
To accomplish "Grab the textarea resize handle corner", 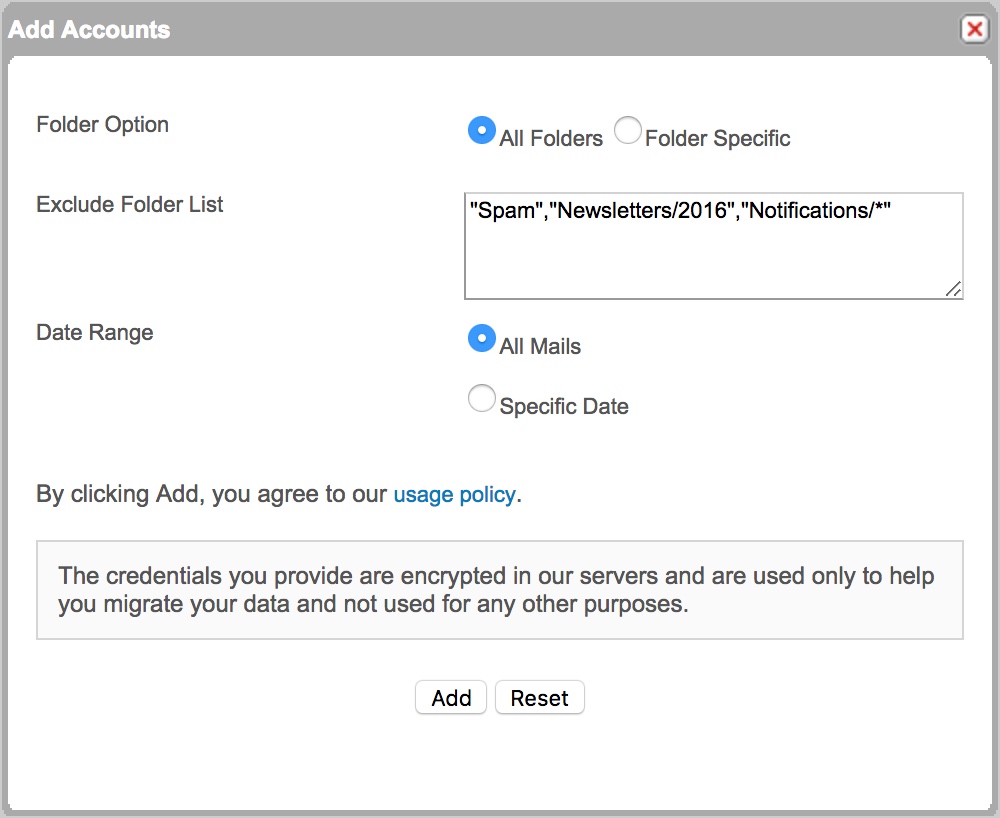I will tap(953, 289).
